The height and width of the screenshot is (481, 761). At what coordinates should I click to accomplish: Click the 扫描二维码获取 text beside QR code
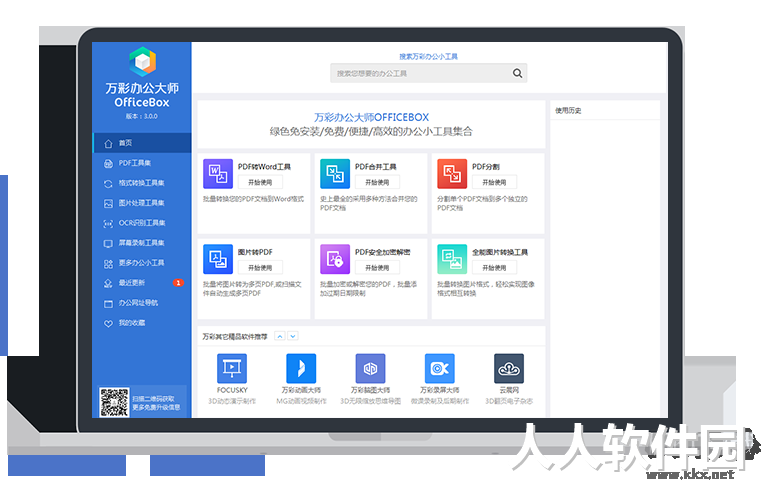[x=153, y=398]
